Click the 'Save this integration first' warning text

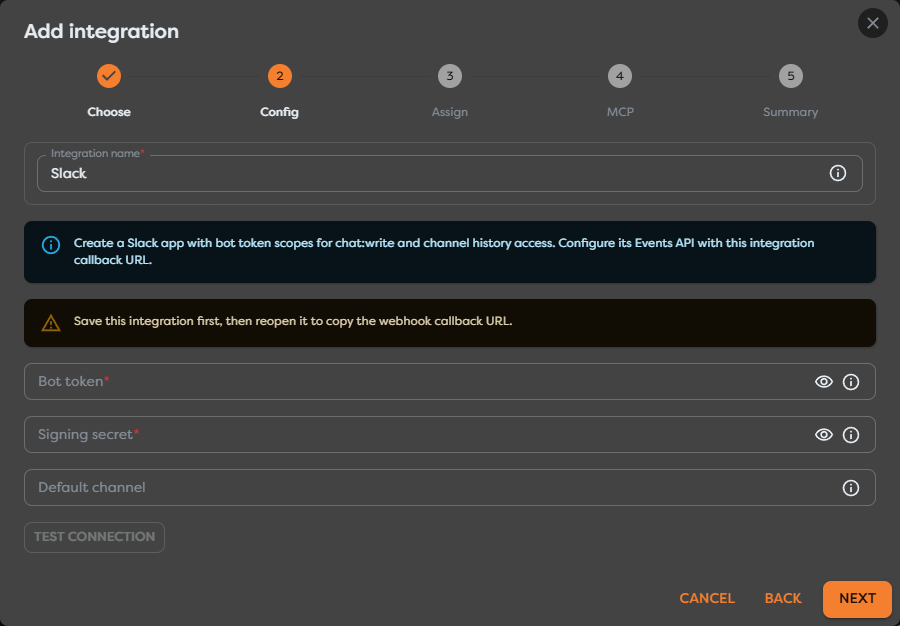coord(293,321)
